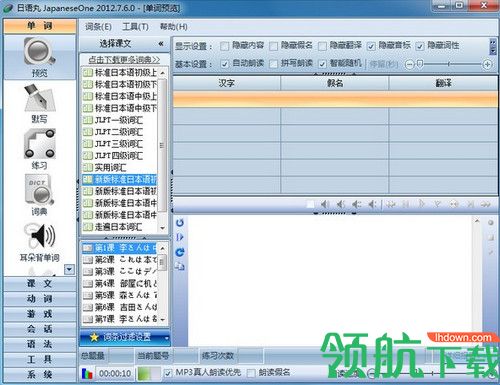This screenshot has width=500, height=385.
Task: Switch to the 课文 sidebar tab
Action: [40, 283]
